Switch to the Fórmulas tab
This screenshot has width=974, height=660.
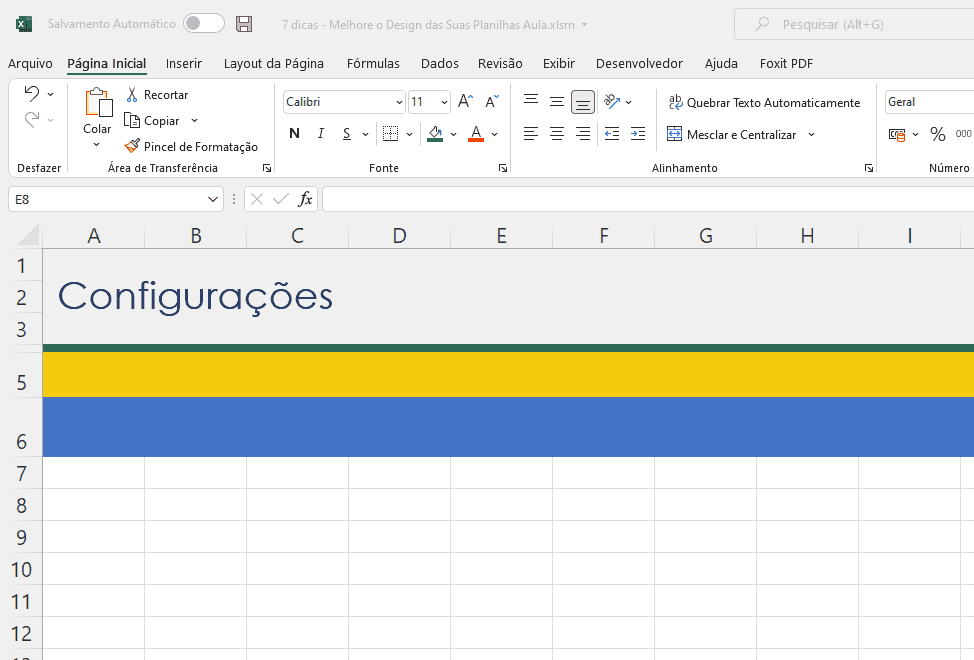point(373,64)
